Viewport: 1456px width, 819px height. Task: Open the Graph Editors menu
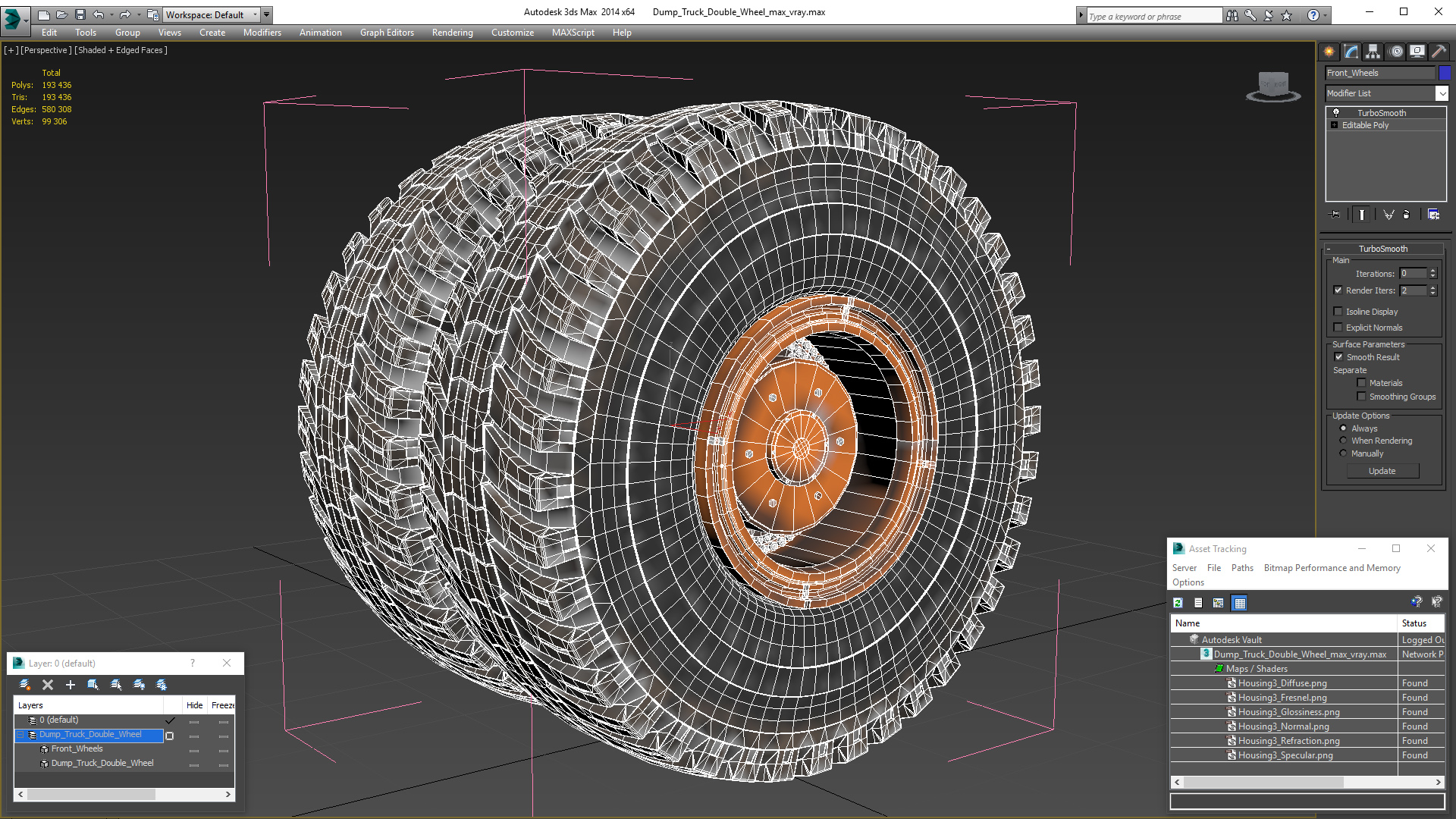[387, 33]
